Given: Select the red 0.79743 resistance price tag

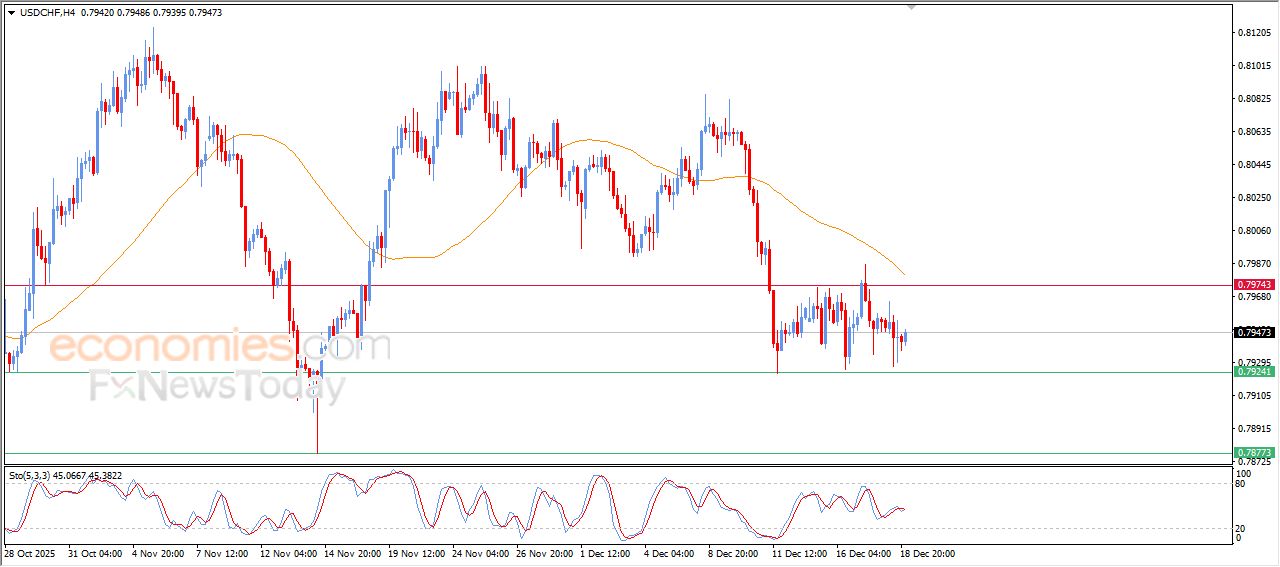Looking at the screenshot, I should coord(1254,285).
